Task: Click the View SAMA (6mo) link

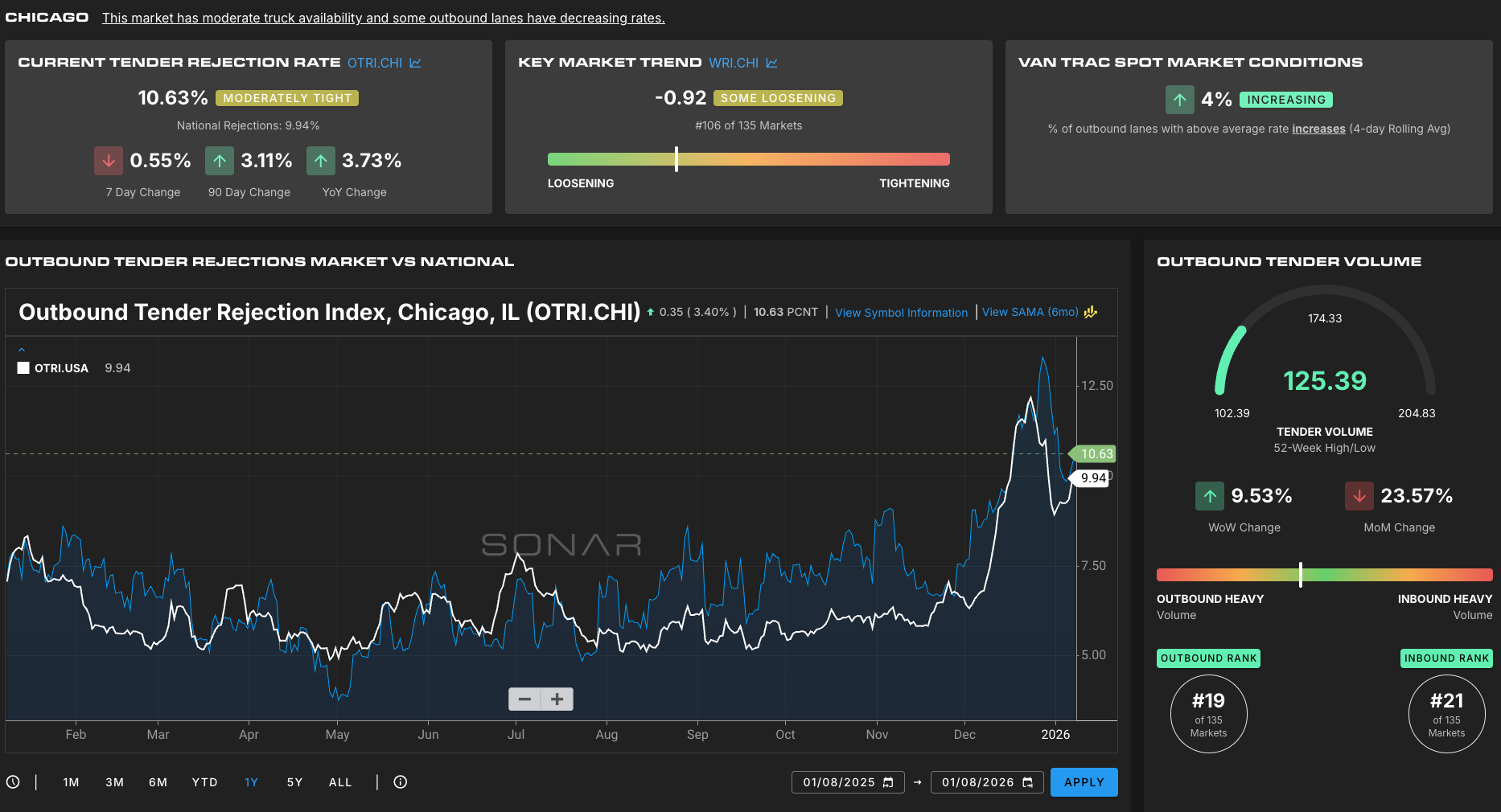Action: [x=1030, y=312]
